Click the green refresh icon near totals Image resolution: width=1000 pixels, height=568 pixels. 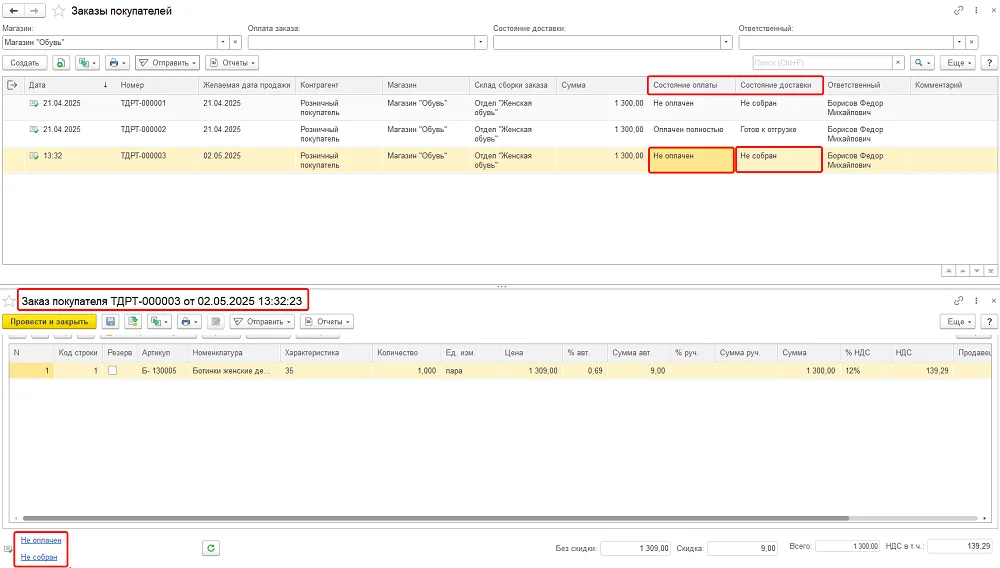[x=210, y=548]
